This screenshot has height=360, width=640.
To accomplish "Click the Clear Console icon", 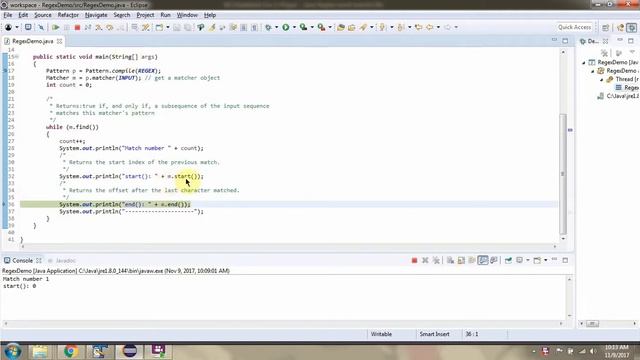I will (450, 260).
